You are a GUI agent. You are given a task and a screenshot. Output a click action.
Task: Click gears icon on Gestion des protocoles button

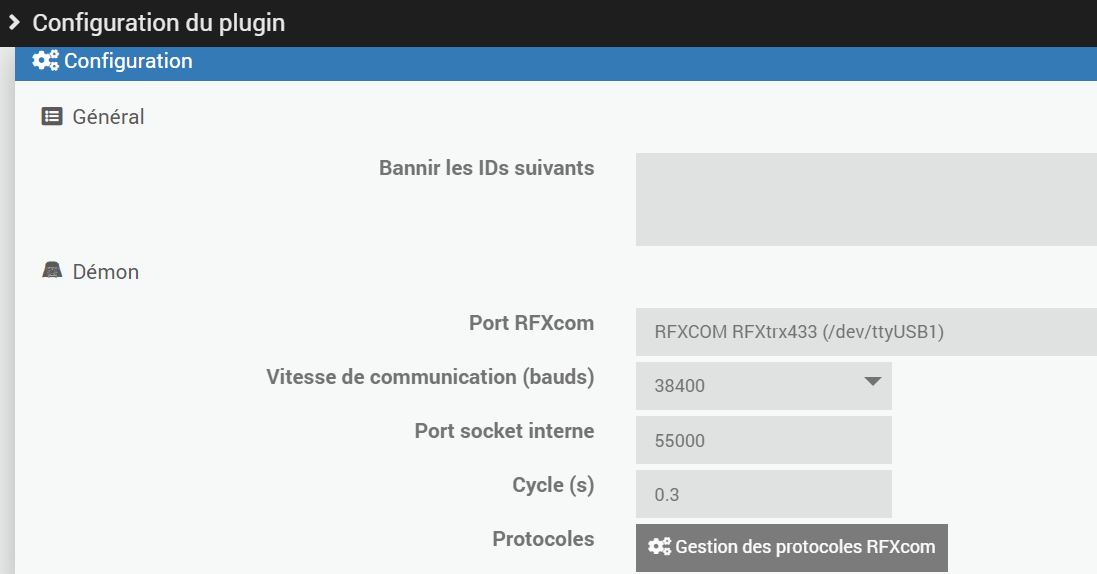click(659, 547)
